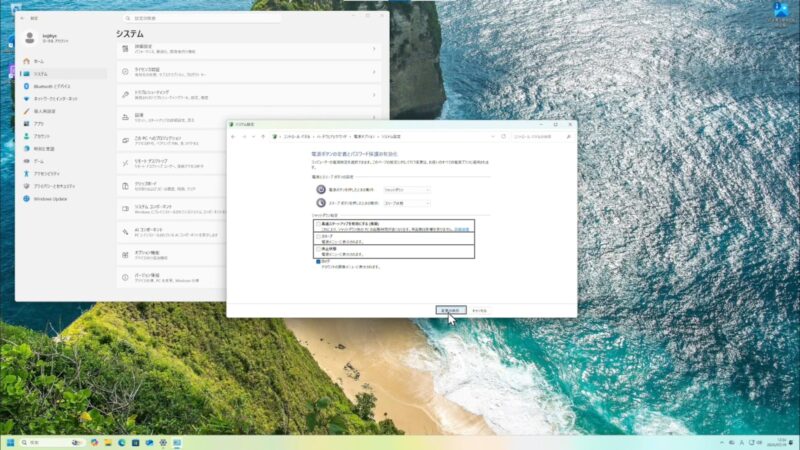Screen dimensions: 800x450
Task: Open Windows Update in Settings sidebar
Action: tap(63, 198)
